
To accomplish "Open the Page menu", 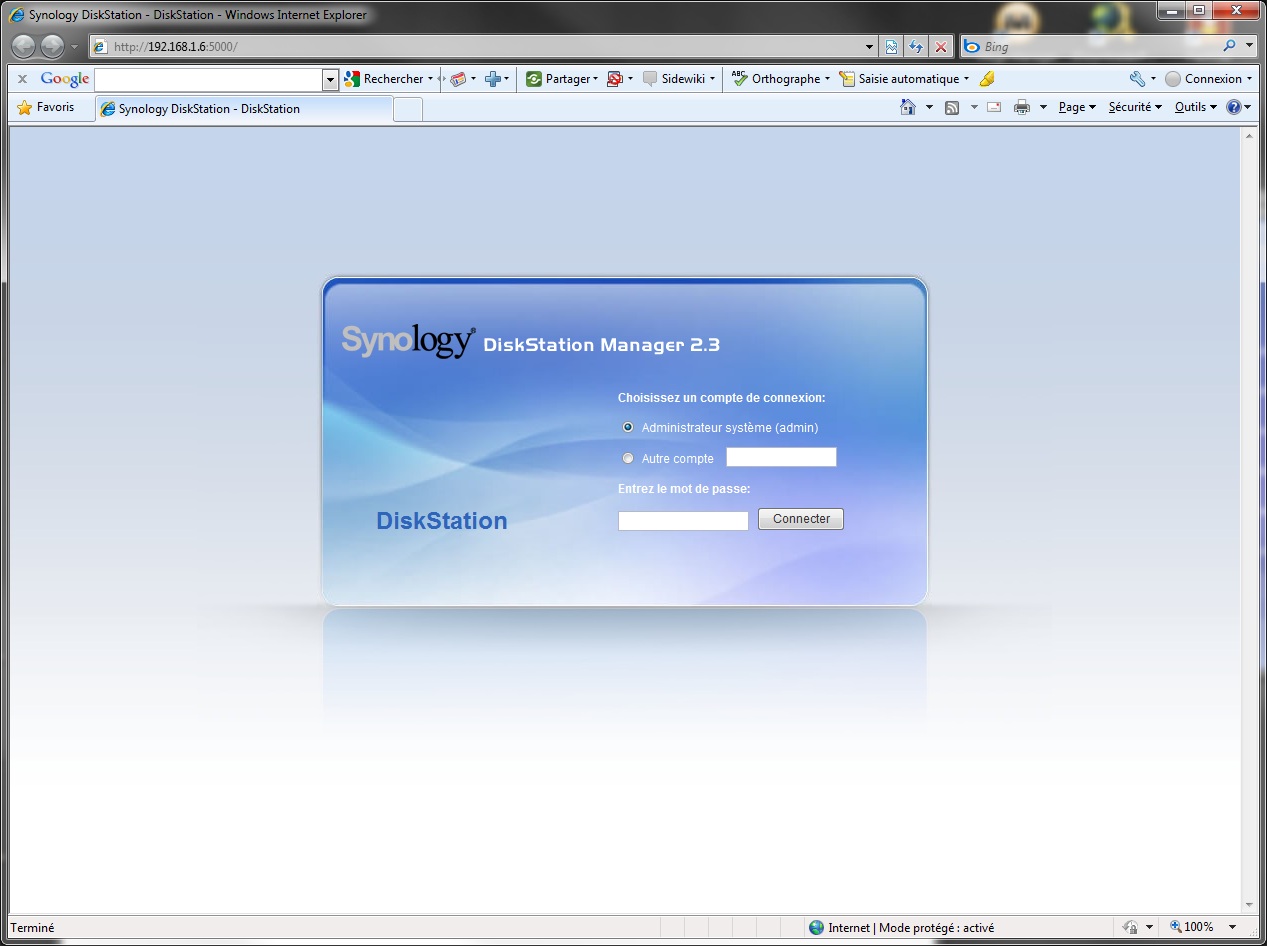I will point(1077,107).
